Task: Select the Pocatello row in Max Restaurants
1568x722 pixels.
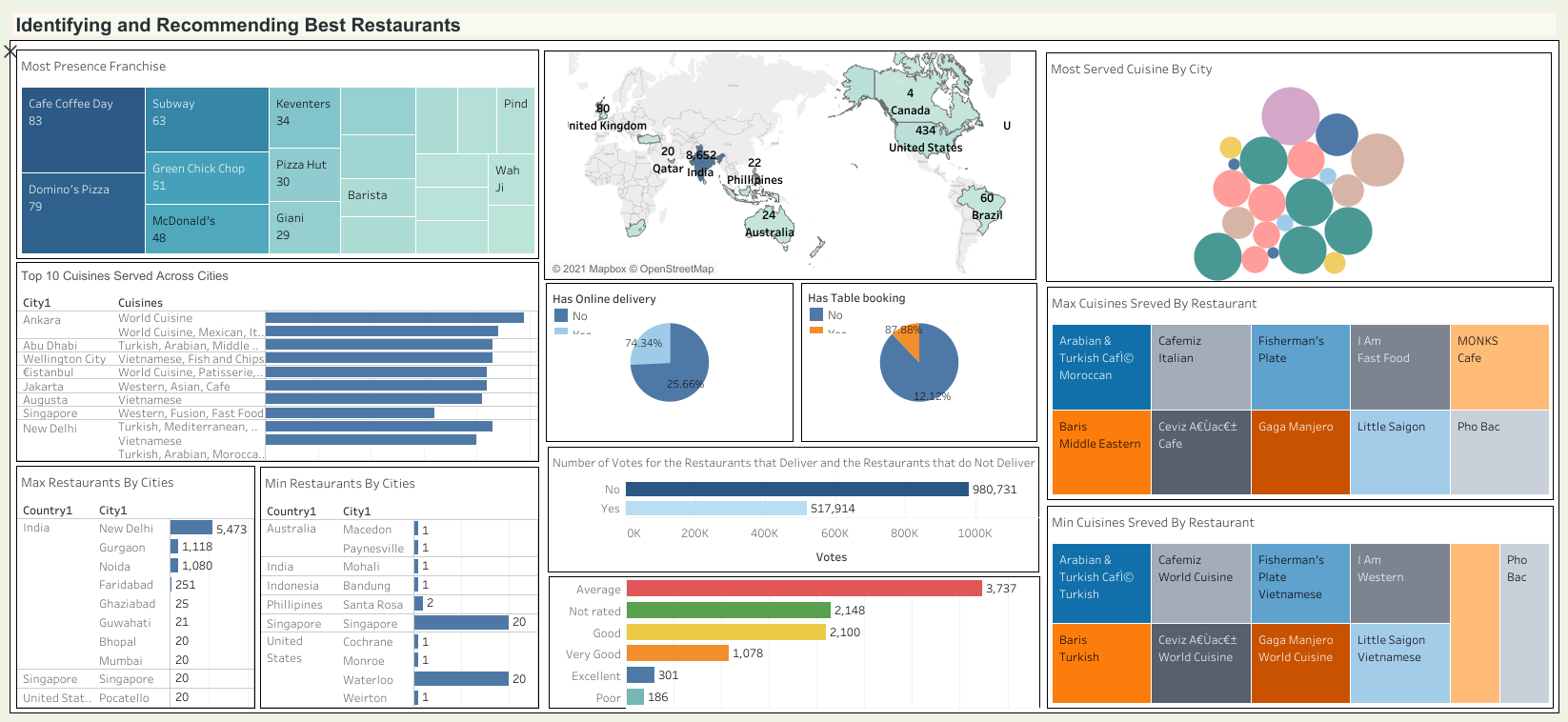Action: (136, 697)
